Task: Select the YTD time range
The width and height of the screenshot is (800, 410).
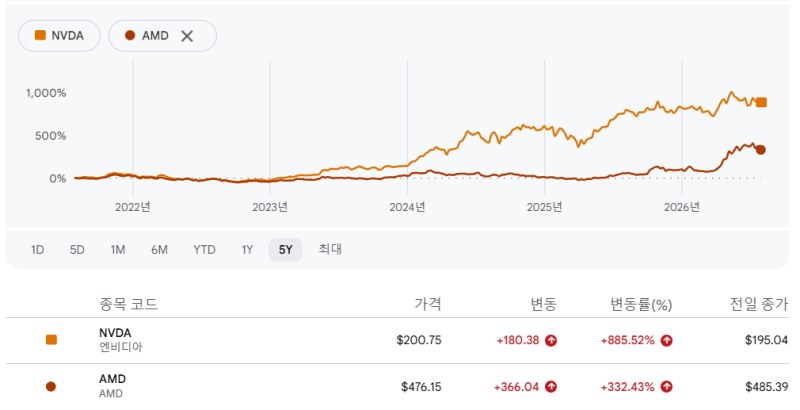Action: tap(204, 250)
